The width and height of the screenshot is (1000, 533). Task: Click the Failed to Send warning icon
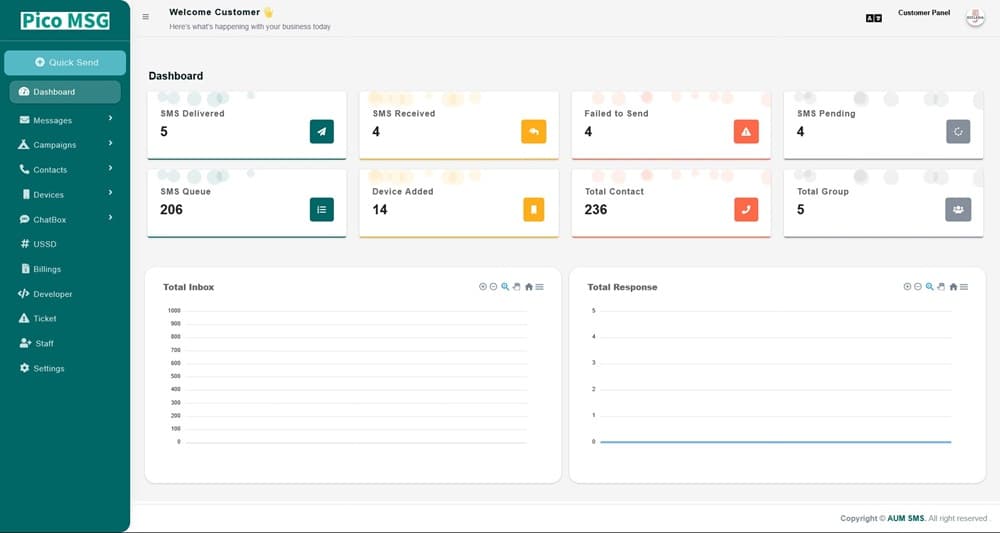tap(746, 131)
